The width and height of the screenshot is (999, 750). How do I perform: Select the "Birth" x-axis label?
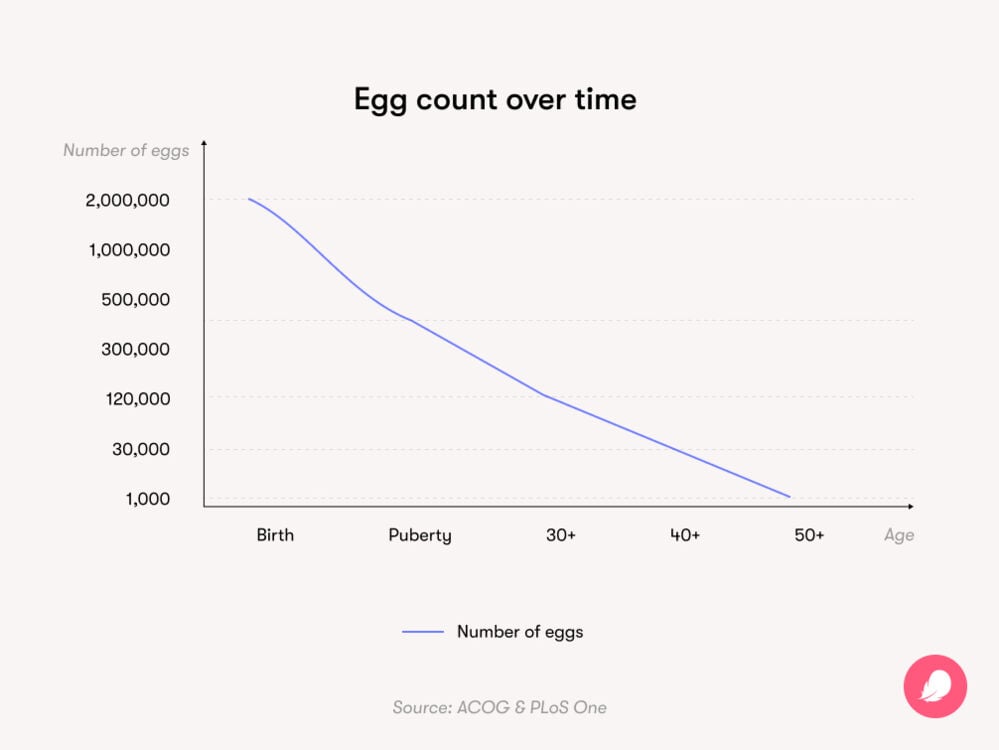[x=275, y=535]
